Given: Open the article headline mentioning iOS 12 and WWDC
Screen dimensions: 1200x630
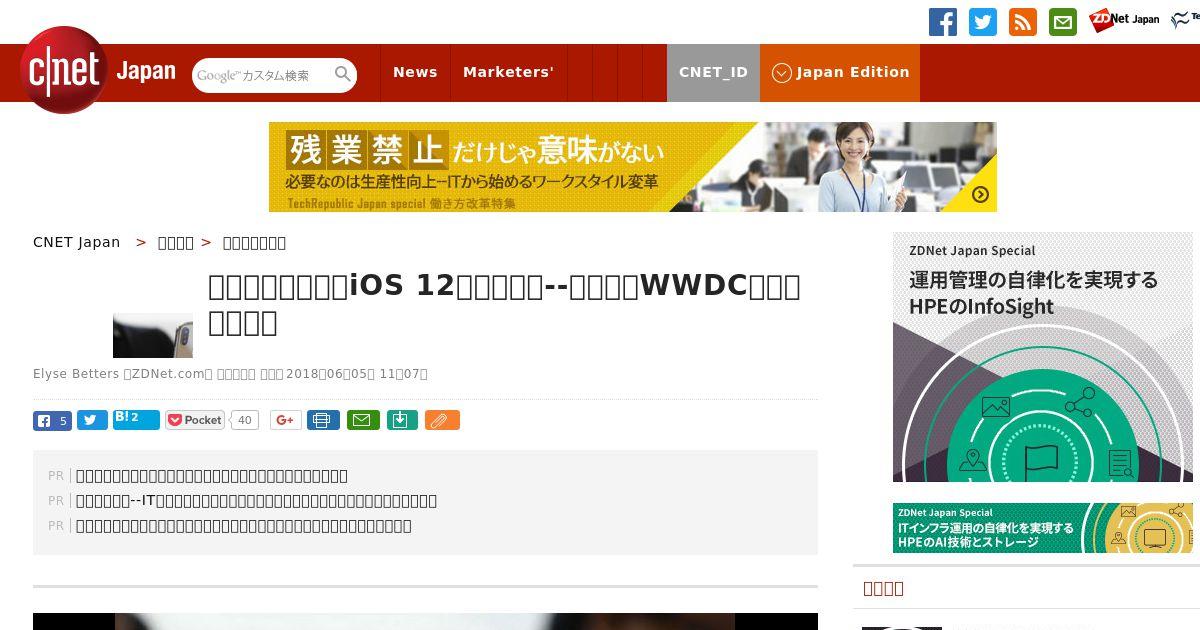Looking at the screenshot, I should coord(504,304).
